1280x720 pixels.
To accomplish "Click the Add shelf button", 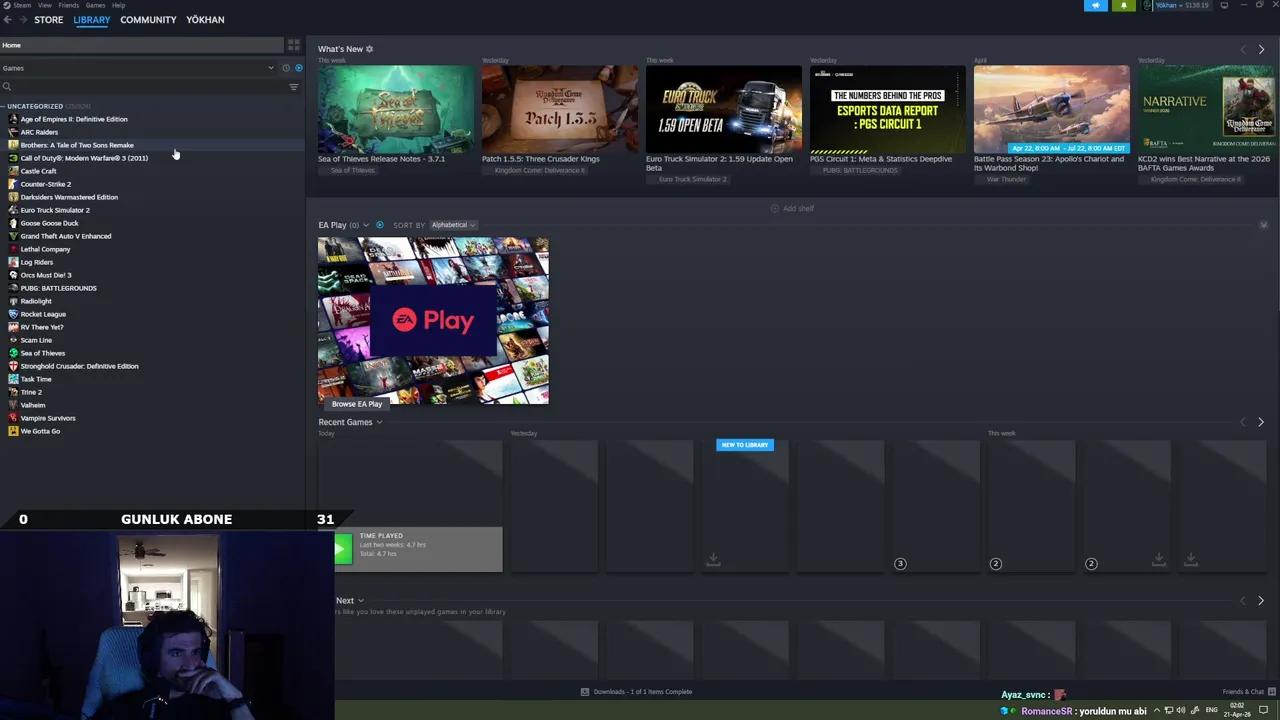I will click(792, 208).
